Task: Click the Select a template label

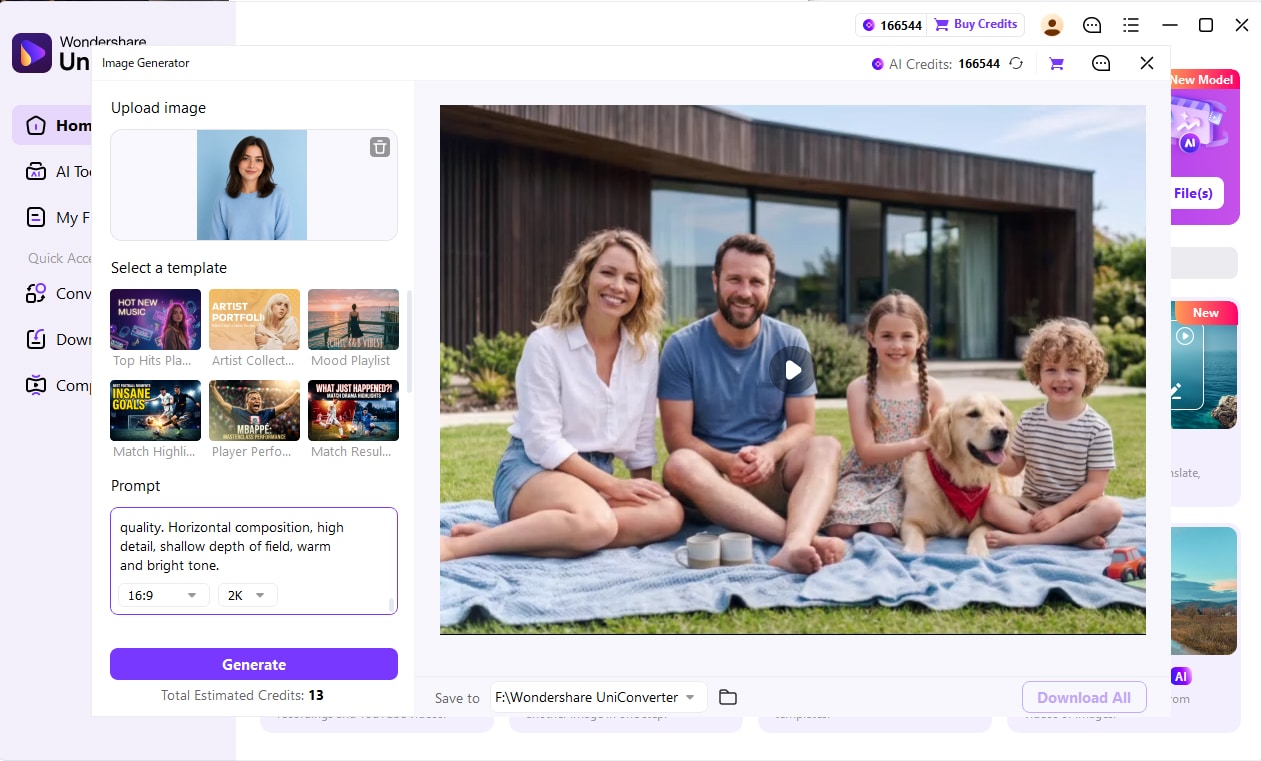Action: pos(169,268)
